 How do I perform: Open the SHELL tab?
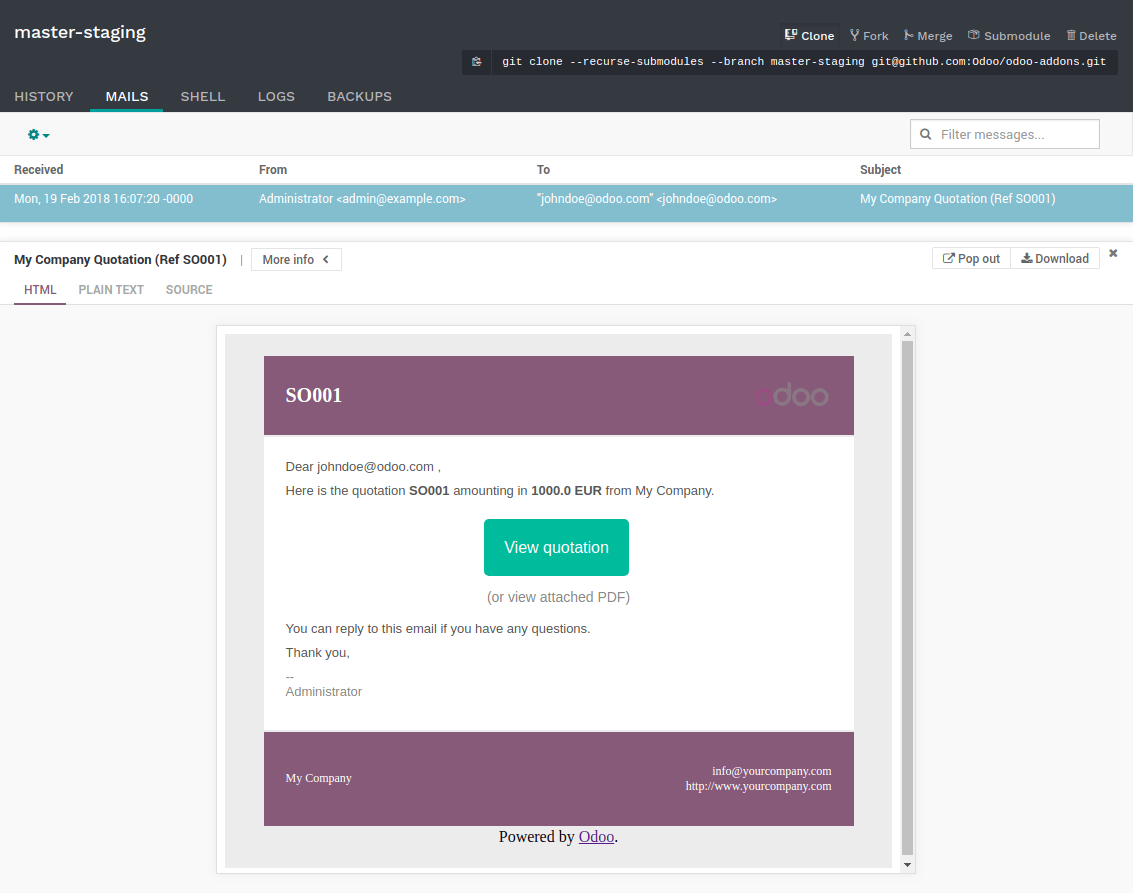tap(203, 96)
